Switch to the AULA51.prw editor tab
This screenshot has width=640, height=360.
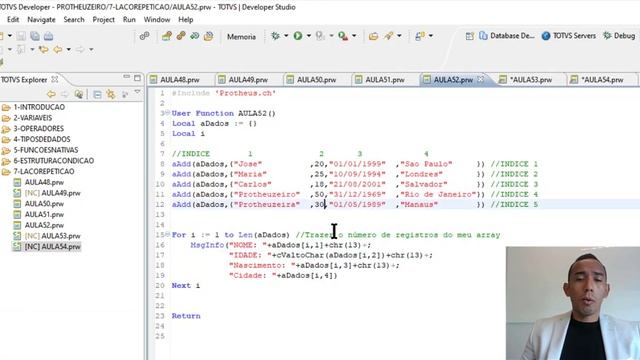tap(385, 80)
